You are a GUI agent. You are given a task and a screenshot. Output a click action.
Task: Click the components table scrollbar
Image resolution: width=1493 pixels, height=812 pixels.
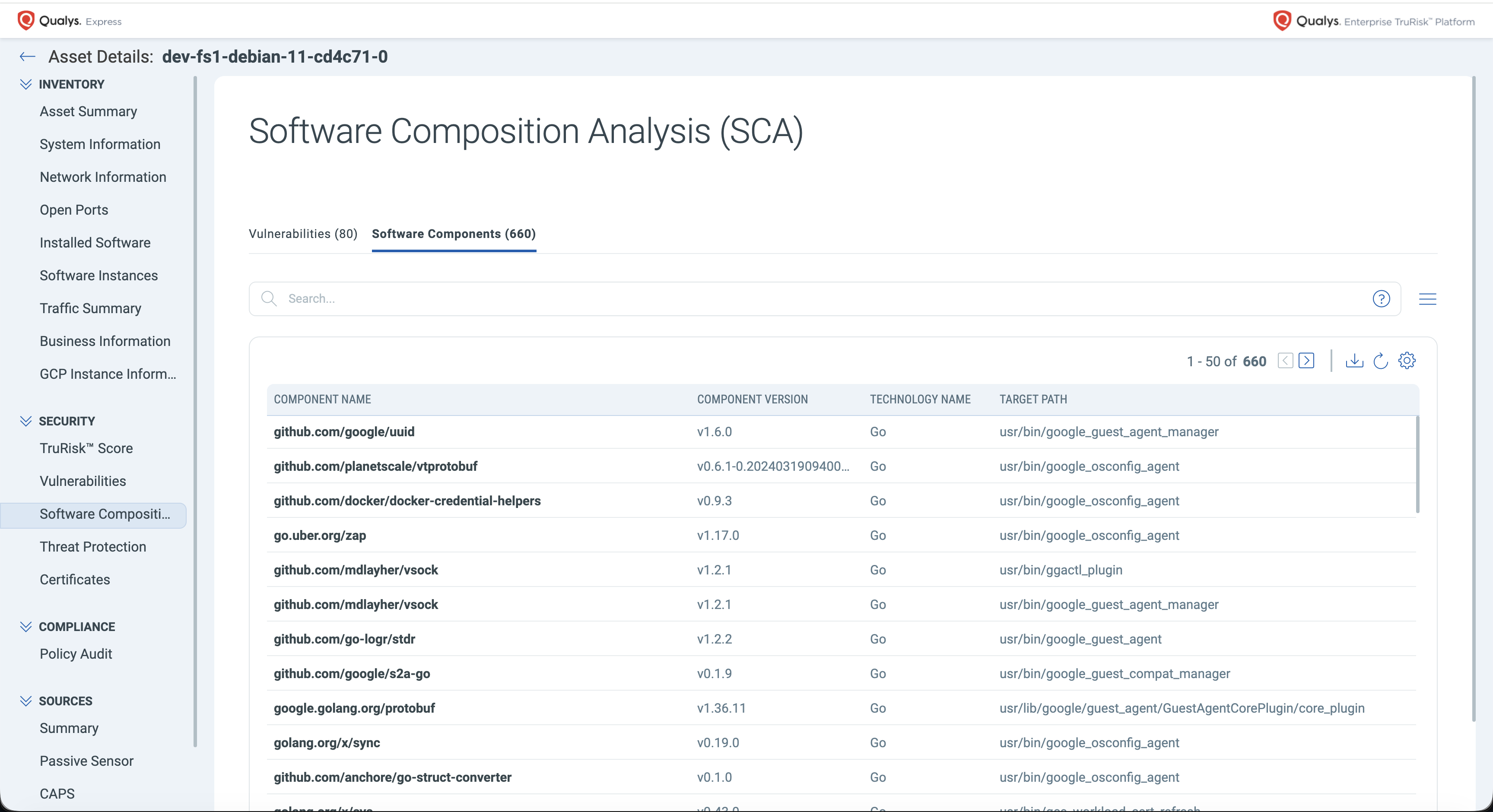[x=1418, y=465]
